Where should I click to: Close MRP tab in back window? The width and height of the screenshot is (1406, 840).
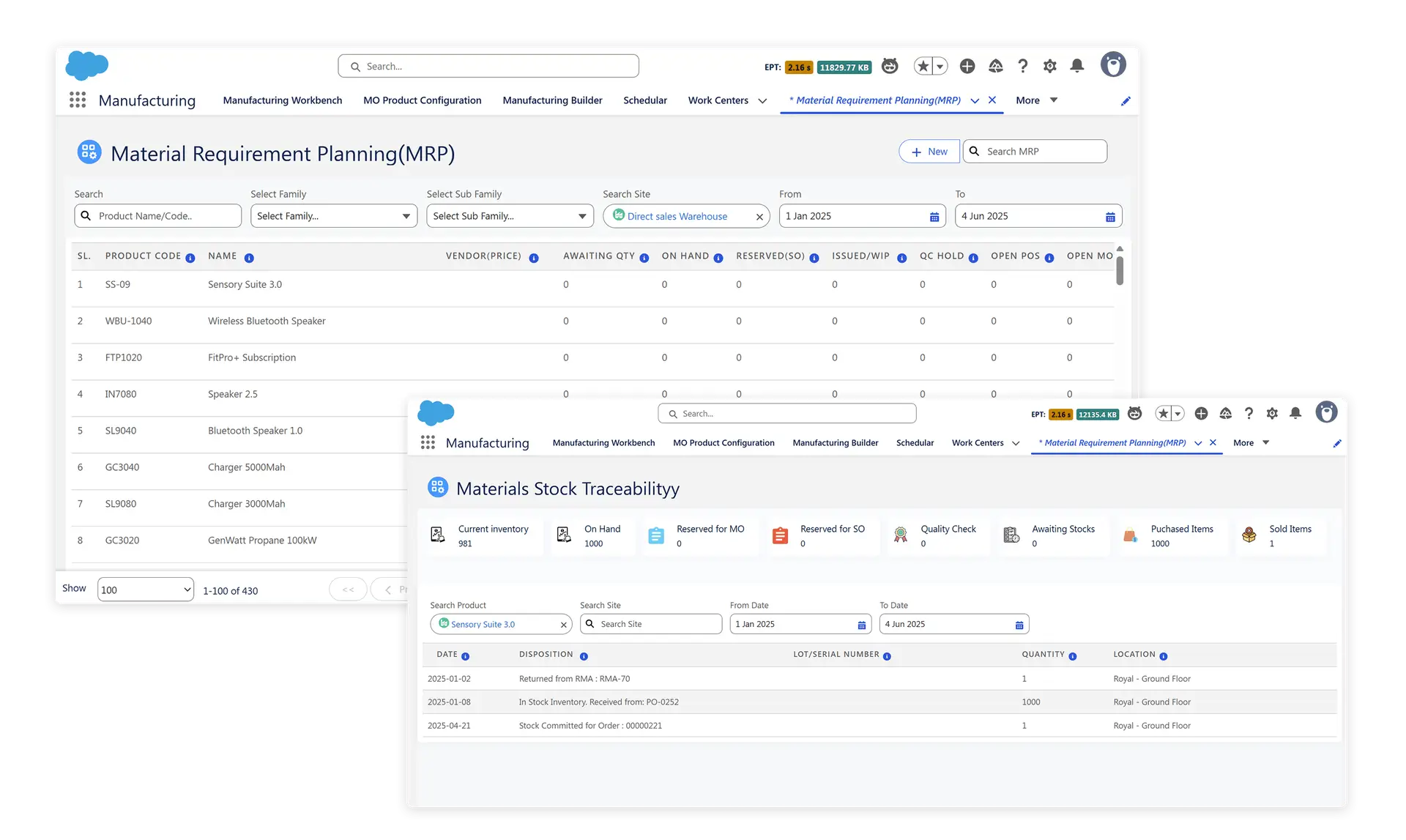992,100
